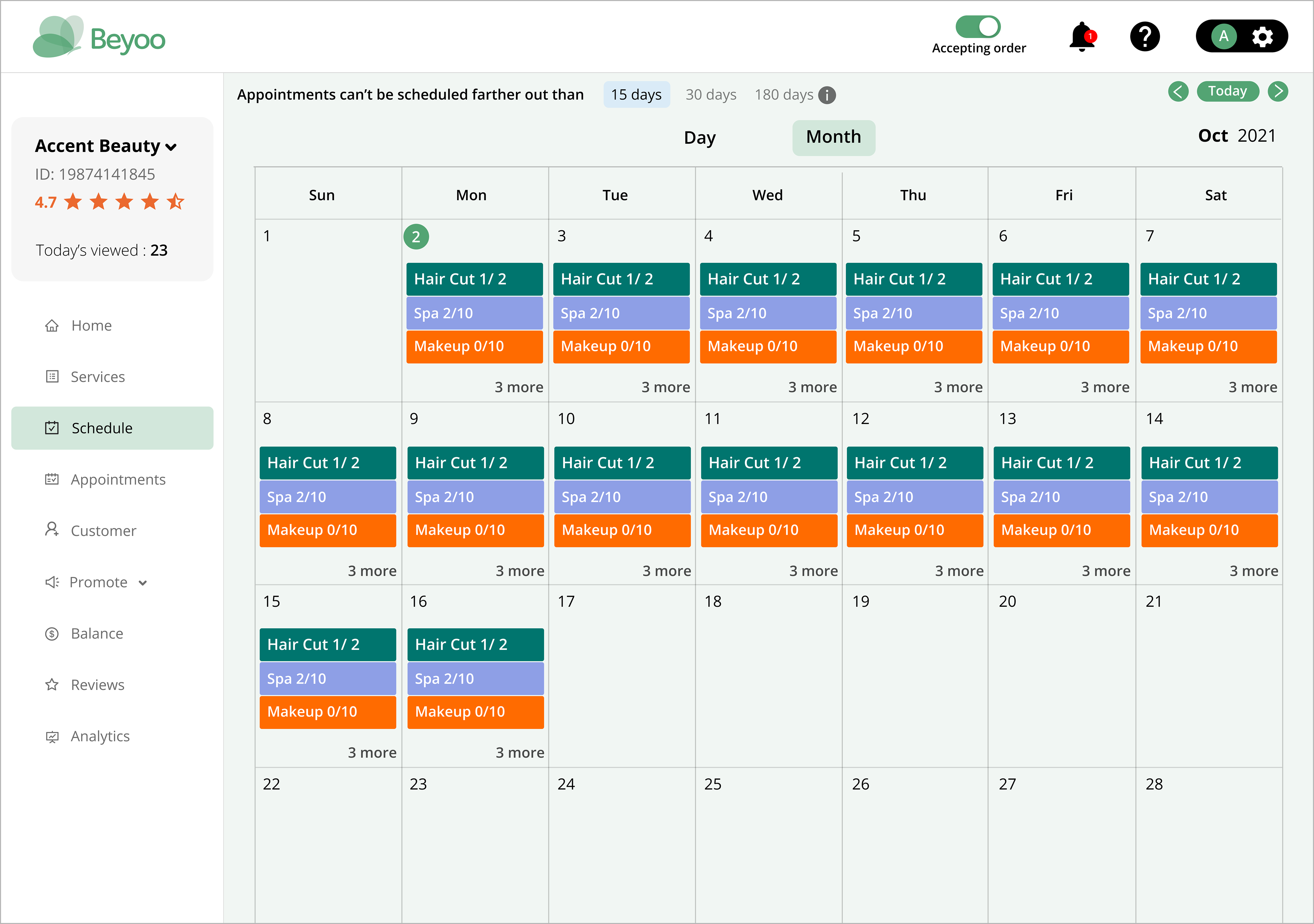
Task: Show 3 more on Oct 14
Action: 1254,572
